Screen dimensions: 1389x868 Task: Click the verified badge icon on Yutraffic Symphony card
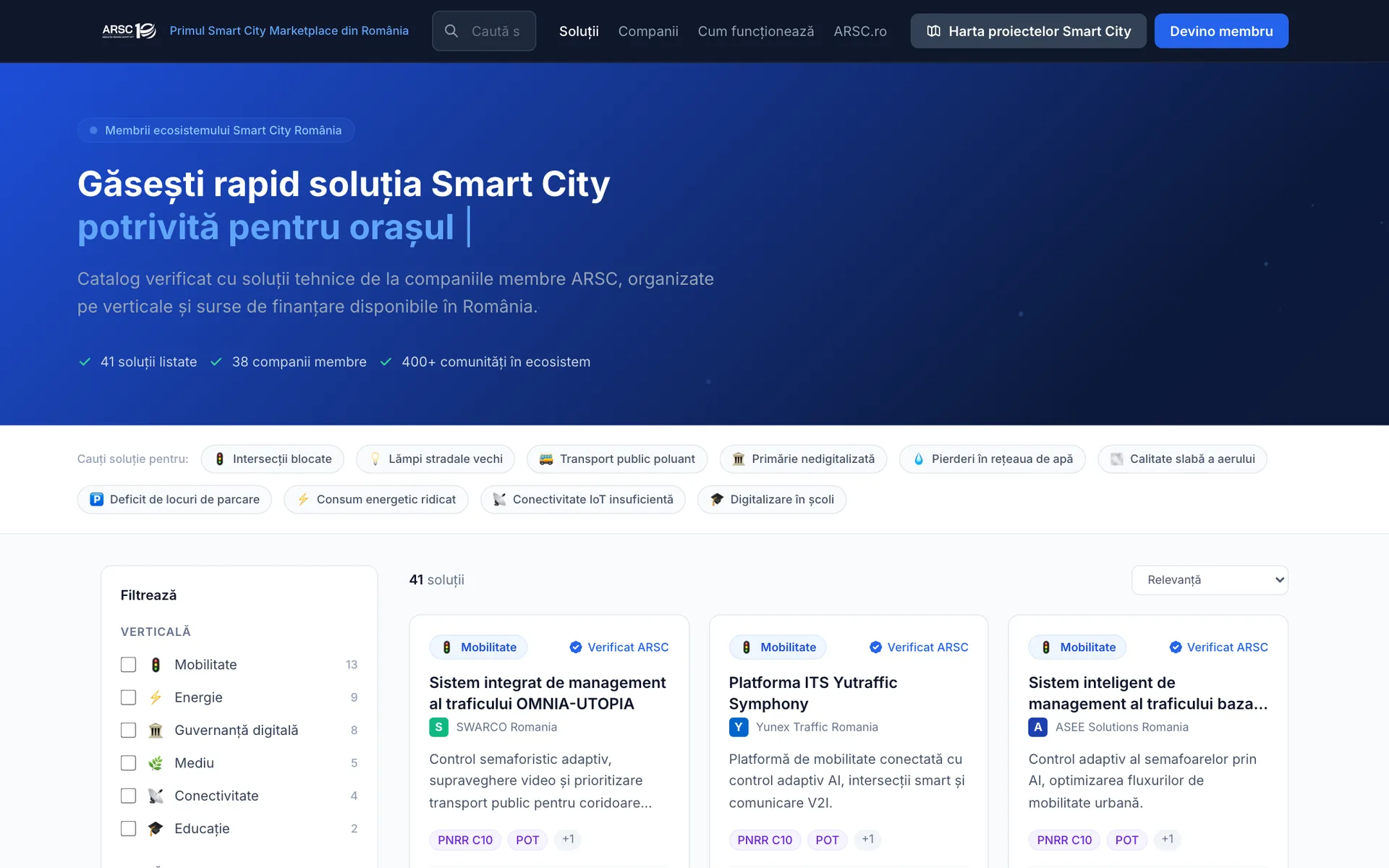875,647
